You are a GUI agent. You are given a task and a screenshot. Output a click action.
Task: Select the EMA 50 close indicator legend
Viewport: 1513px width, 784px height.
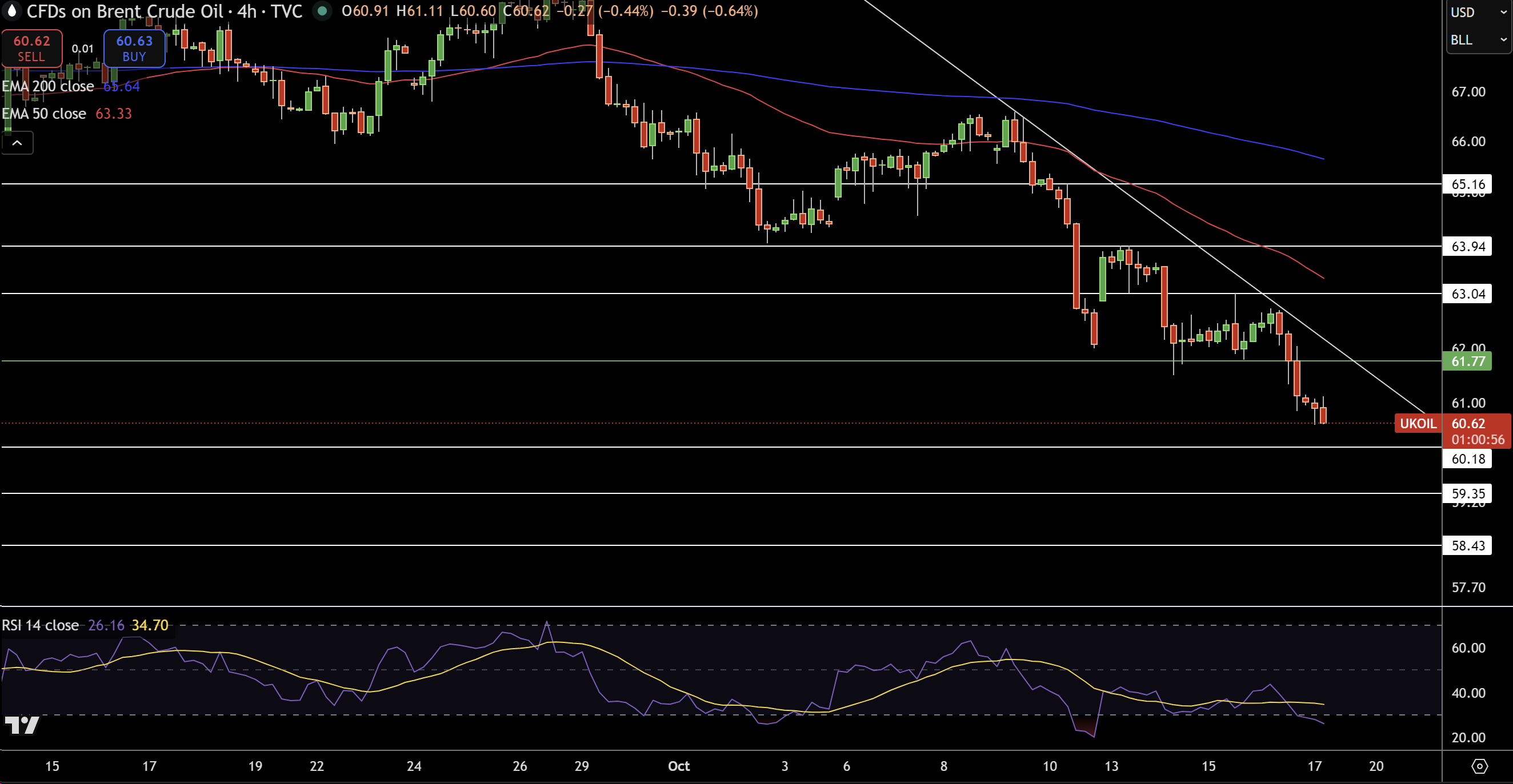(44, 114)
